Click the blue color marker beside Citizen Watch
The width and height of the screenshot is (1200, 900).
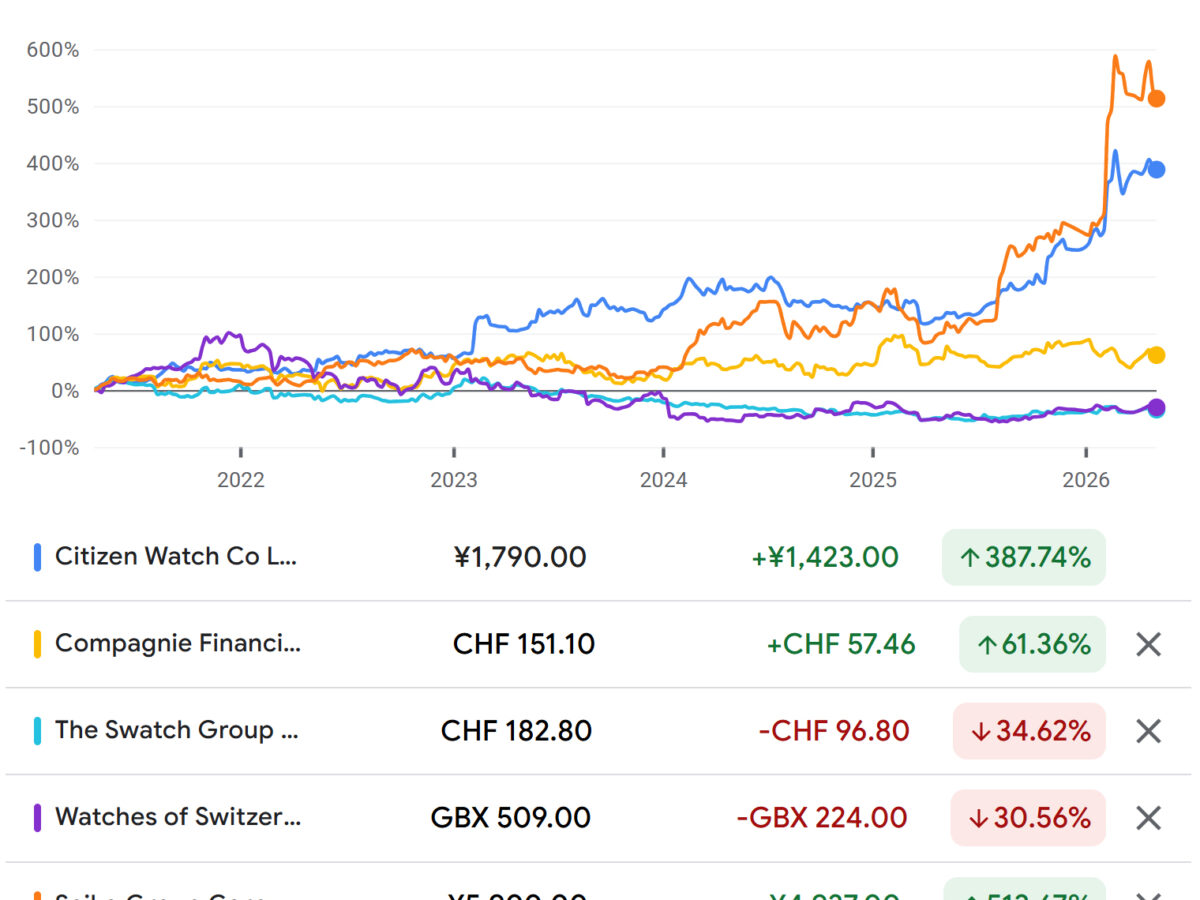click(38, 557)
